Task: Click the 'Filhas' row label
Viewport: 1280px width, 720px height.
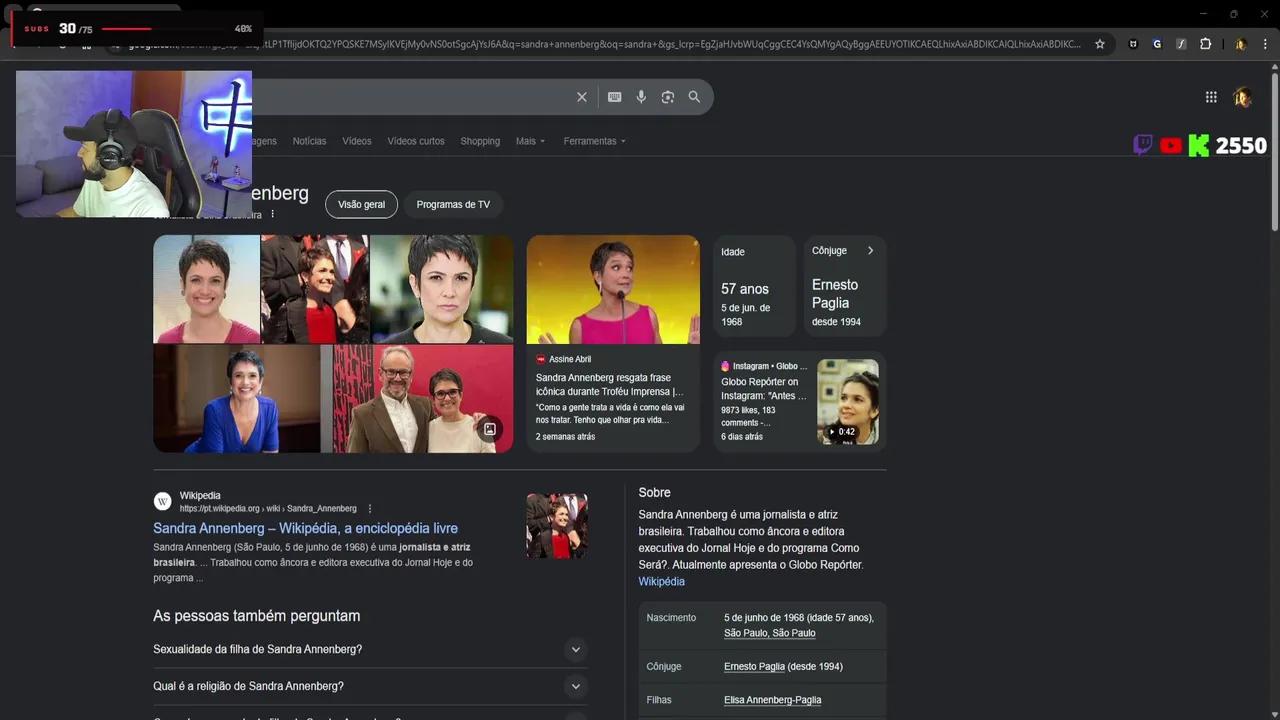Action: point(659,700)
